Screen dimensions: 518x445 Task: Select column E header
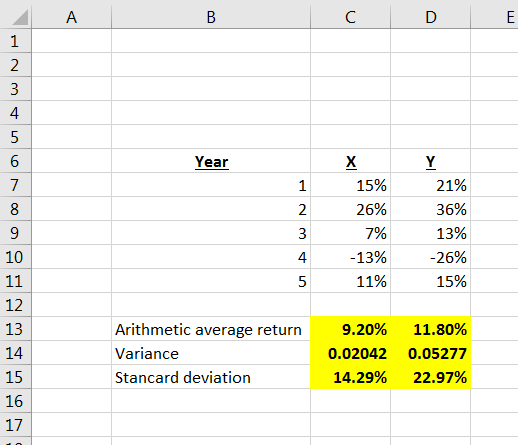point(495,17)
